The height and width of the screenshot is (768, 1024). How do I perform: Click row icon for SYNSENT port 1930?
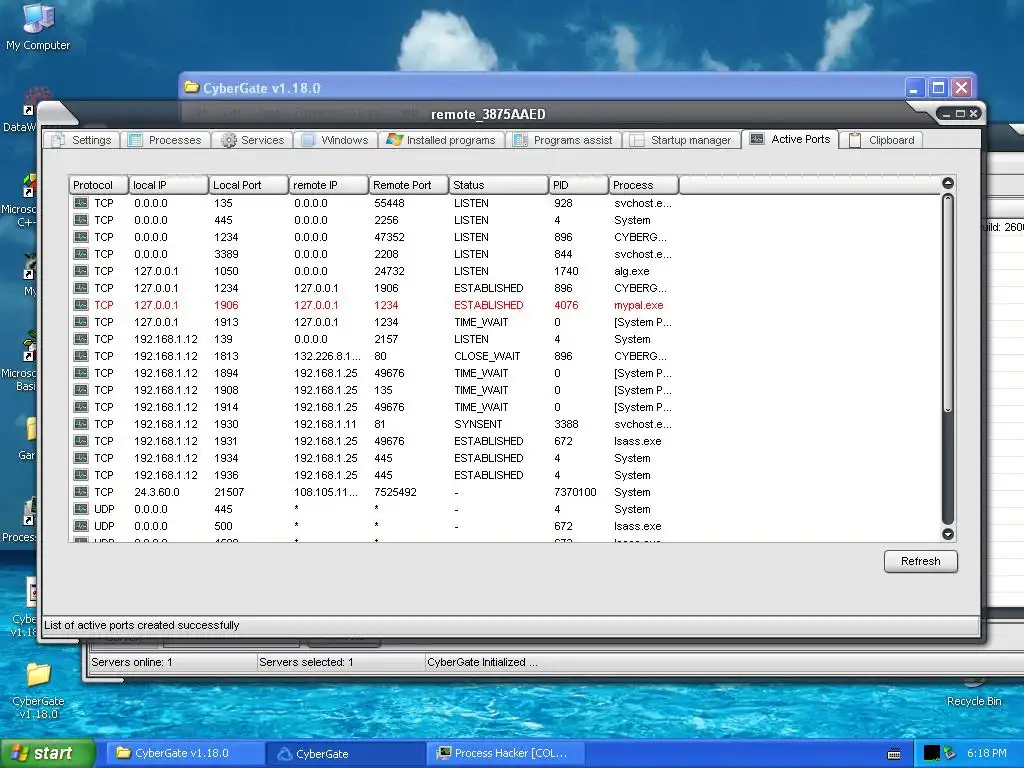click(x=81, y=424)
